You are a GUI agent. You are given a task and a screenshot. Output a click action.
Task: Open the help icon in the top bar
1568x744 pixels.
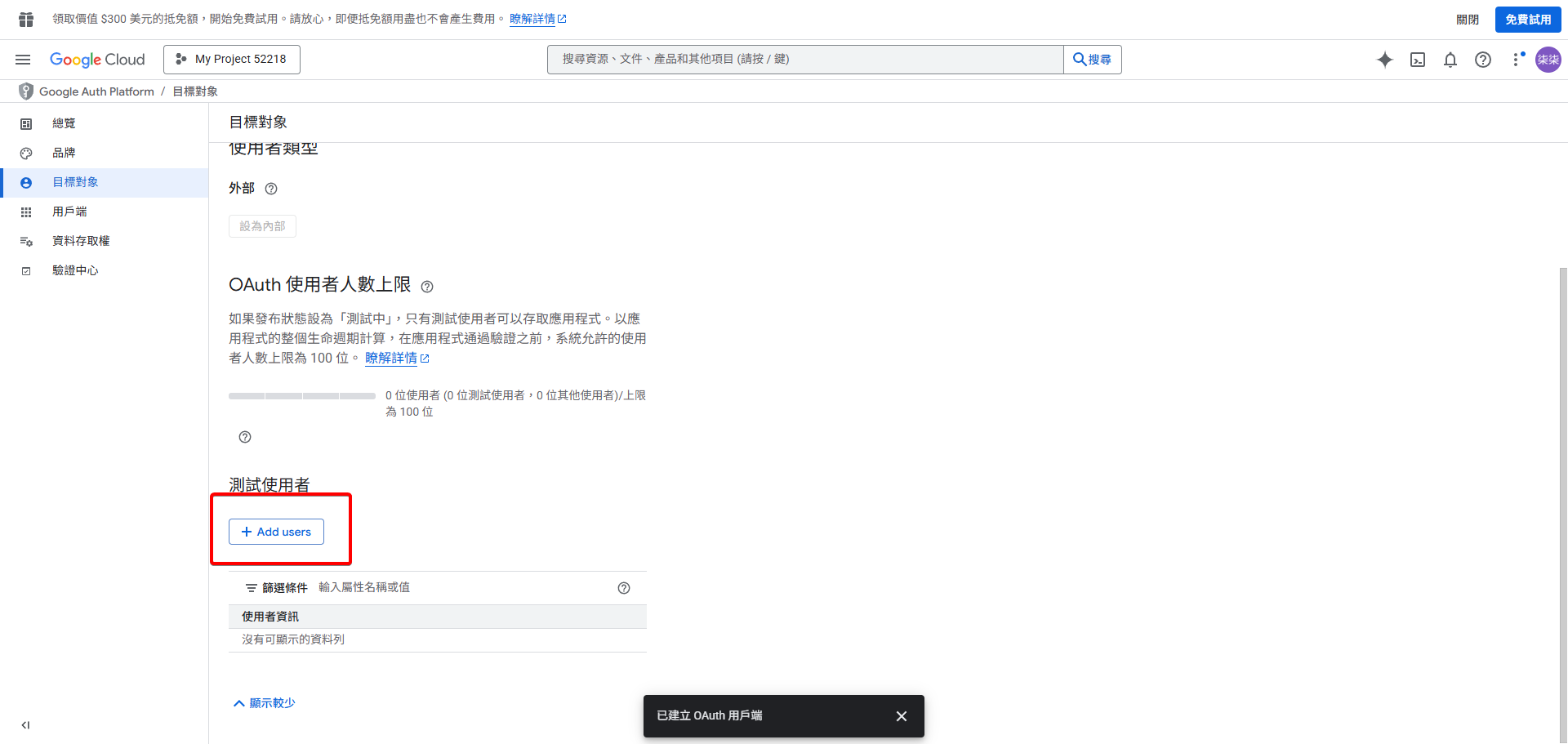tap(1483, 60)
